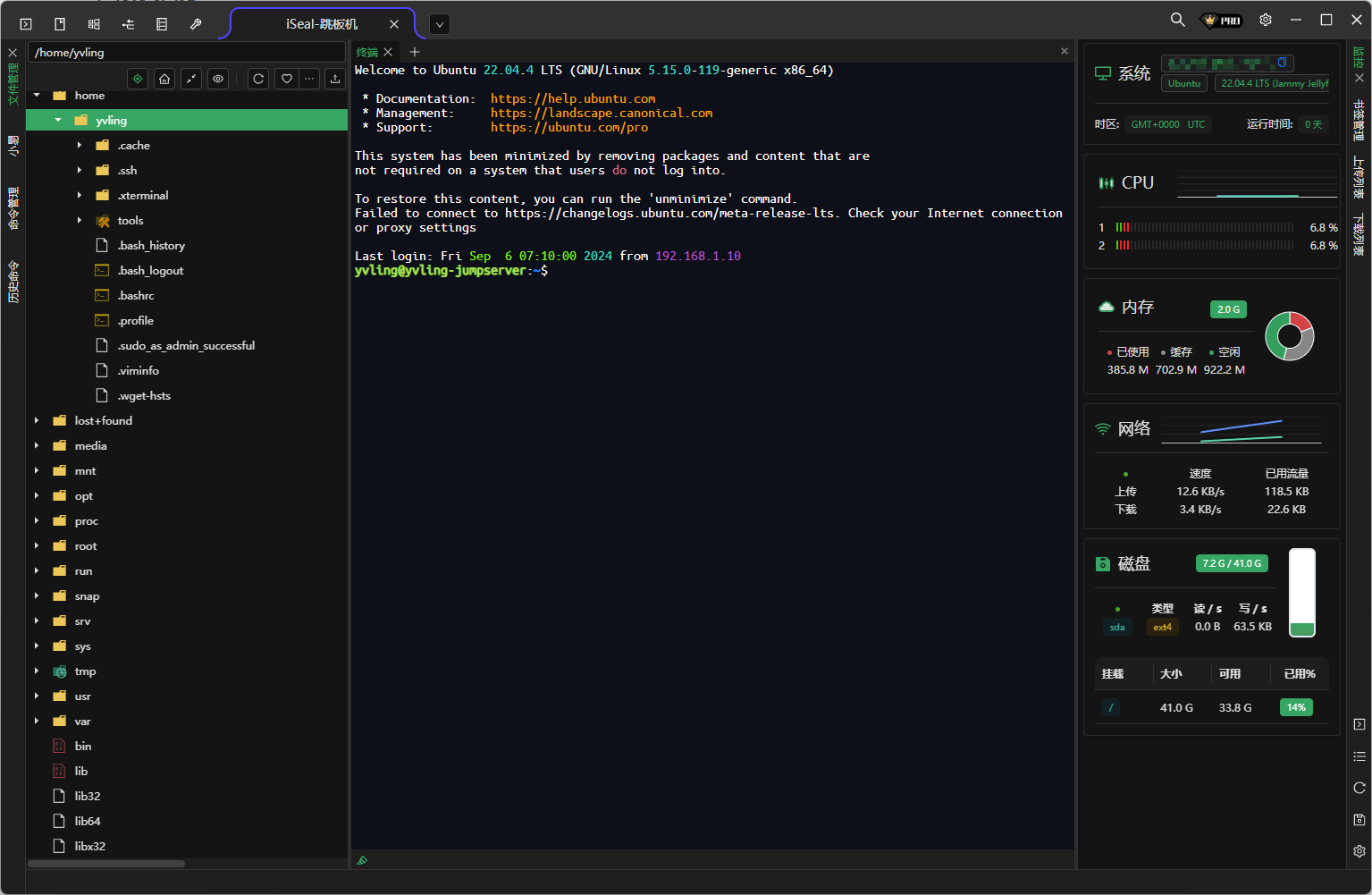
Task: Click the search magnifier in title bar
Action: [1177, 20]
